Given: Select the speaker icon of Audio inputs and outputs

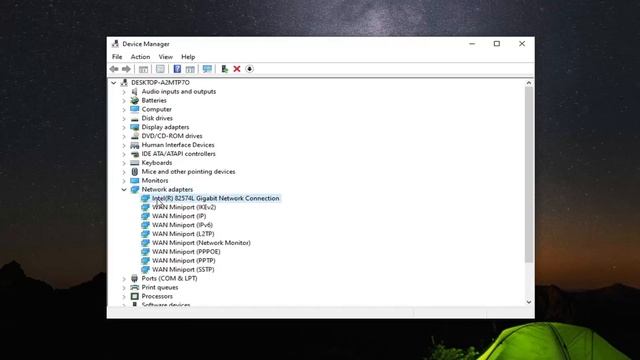Looking at the screenshot, I should pos(135,91).
